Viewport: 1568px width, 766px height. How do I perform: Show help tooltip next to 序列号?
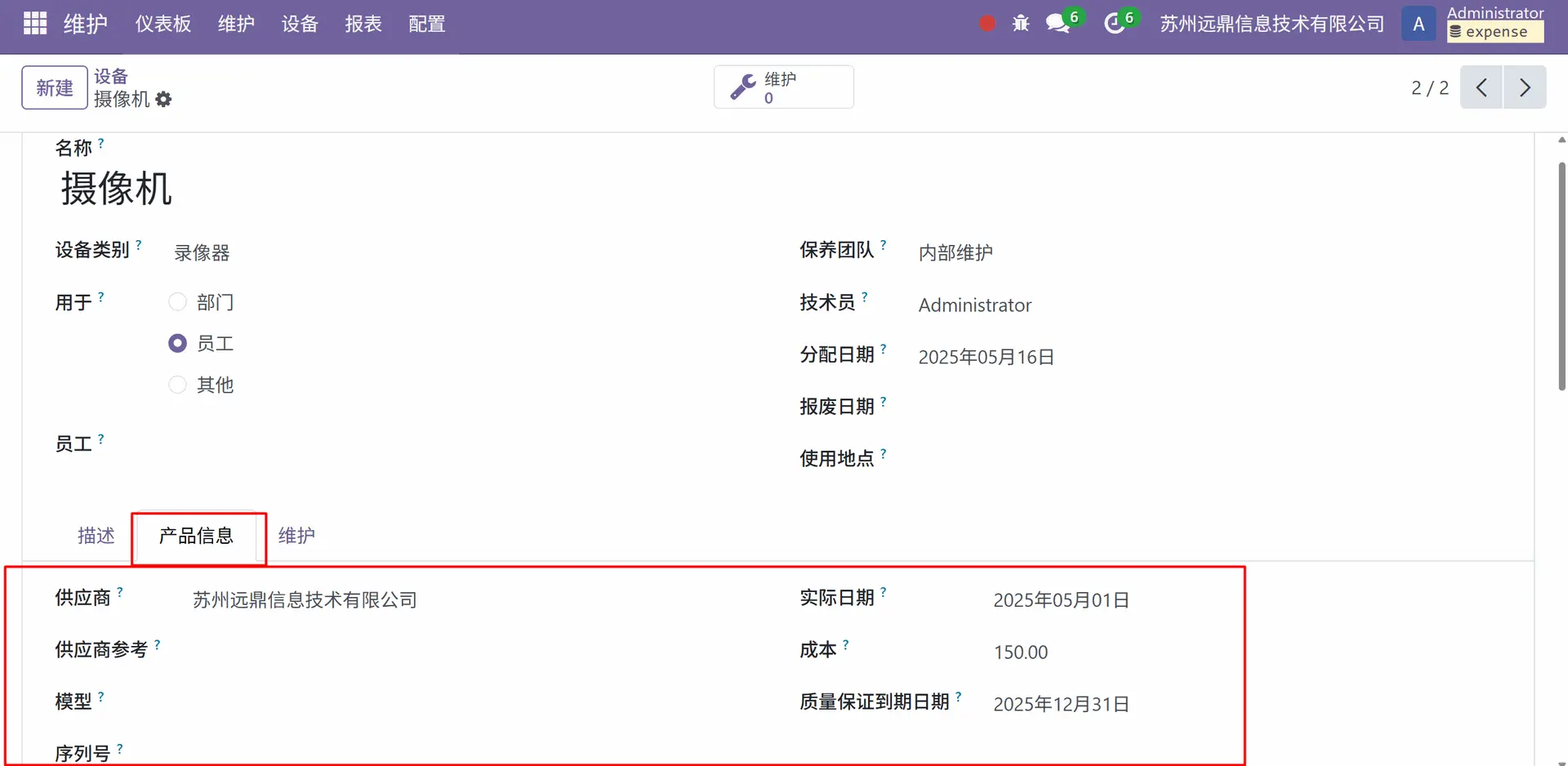point(120,748)
